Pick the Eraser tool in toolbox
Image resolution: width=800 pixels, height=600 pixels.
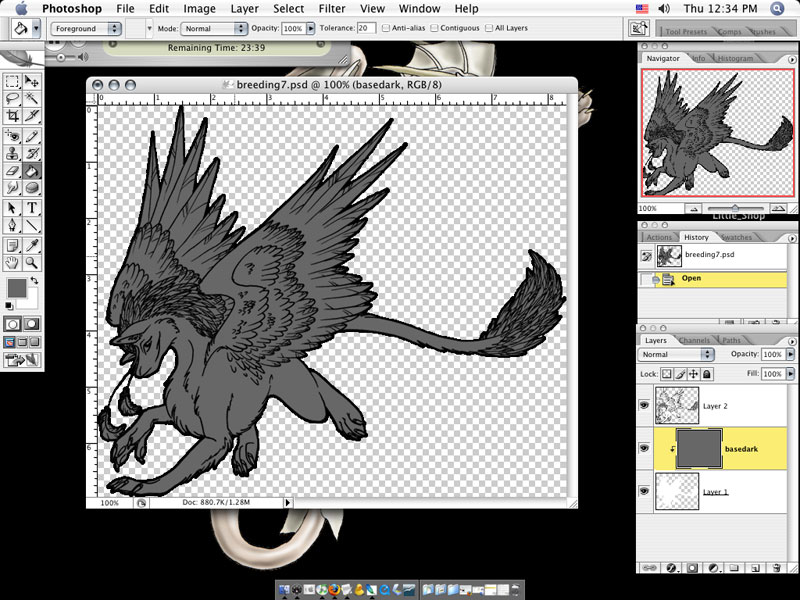coord(12,171)
